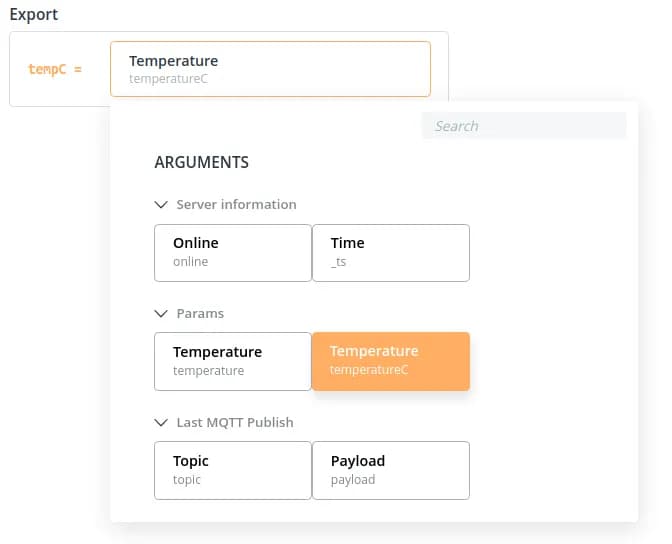Choose the Time argument card
Viewport: 672px width, 544px height.
(391, 252)
